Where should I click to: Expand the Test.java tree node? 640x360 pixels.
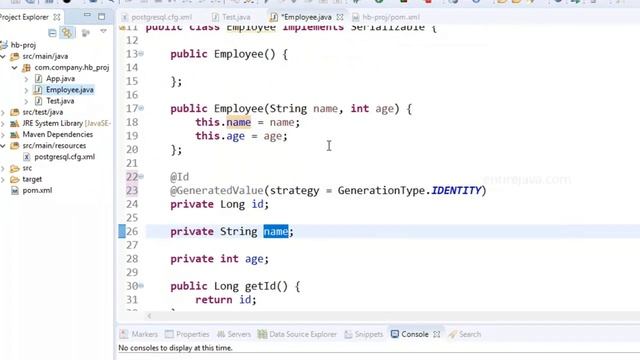click(26, 101)
